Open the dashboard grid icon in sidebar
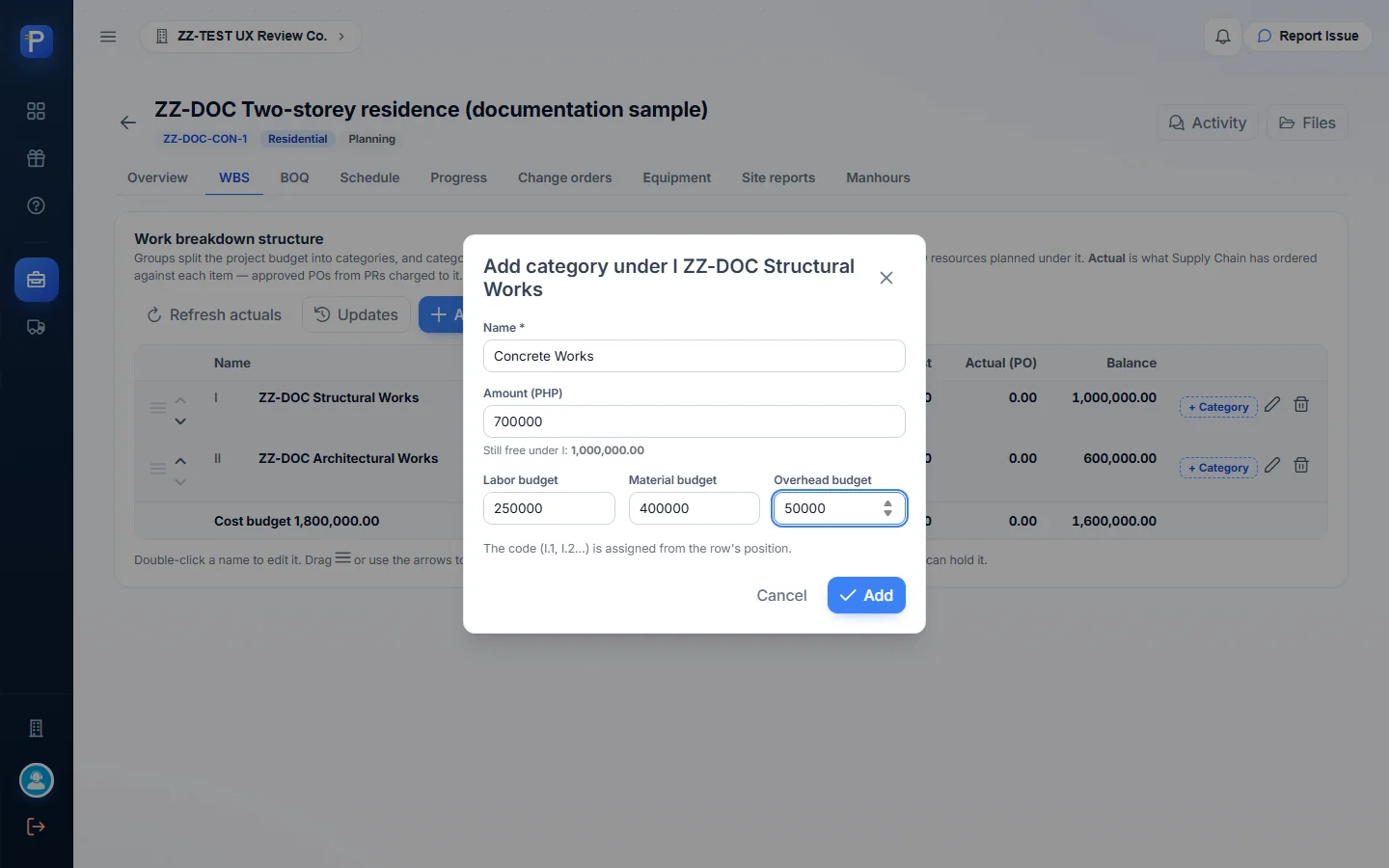The width and height of the screenshot is (1389, 868). (x=36, y=111)
